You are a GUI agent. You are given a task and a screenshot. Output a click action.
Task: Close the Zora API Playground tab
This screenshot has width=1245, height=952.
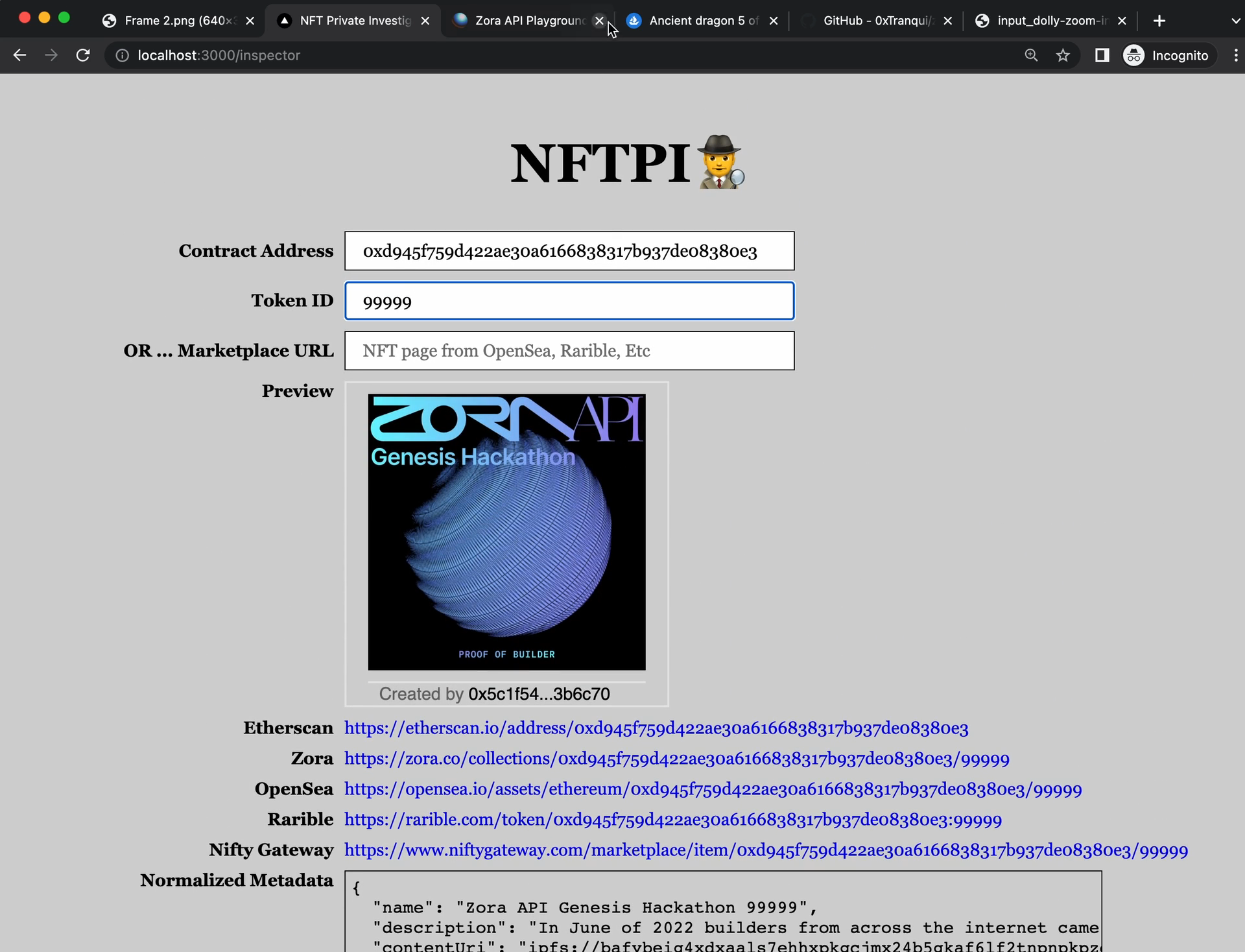coord(599,21)
